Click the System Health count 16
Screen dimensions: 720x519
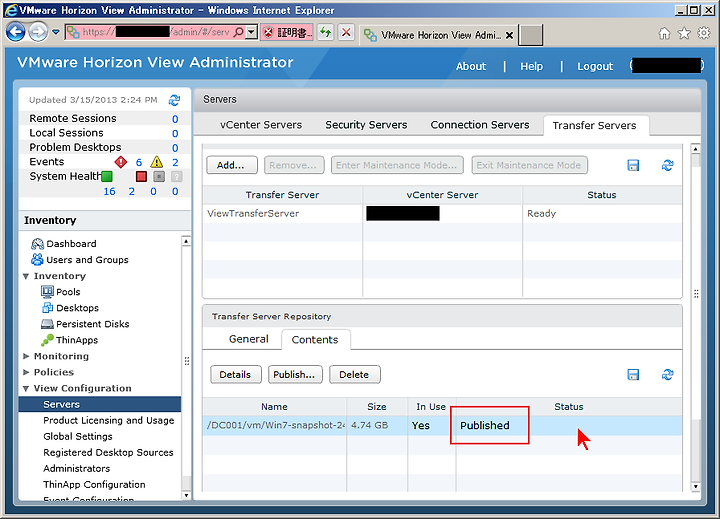[x=109, y=192]
